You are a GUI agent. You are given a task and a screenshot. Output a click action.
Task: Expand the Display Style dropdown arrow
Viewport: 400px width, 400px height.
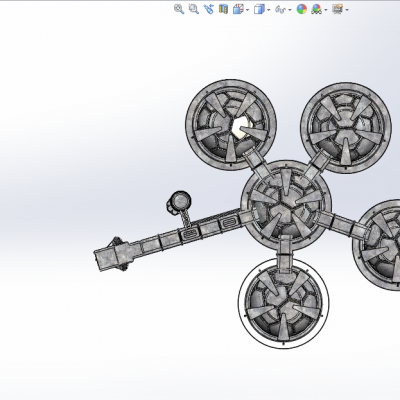tap(269, 10)
